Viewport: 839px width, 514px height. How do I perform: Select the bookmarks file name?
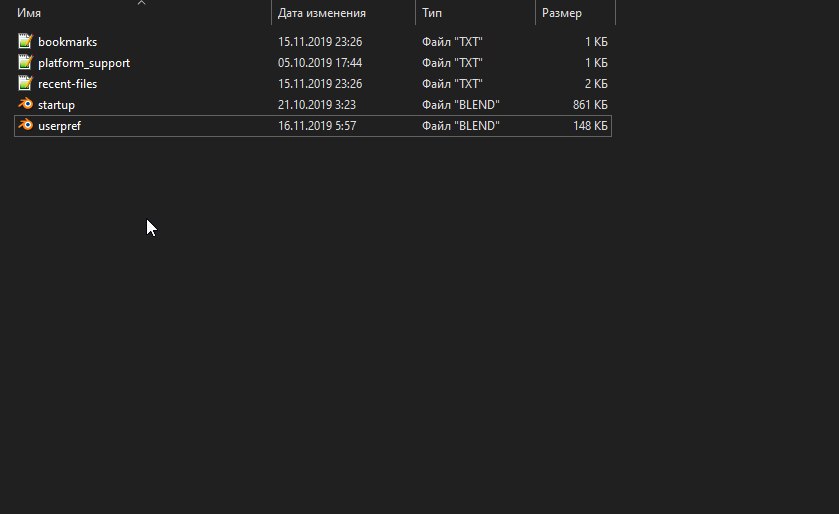[x=67, y=42]
